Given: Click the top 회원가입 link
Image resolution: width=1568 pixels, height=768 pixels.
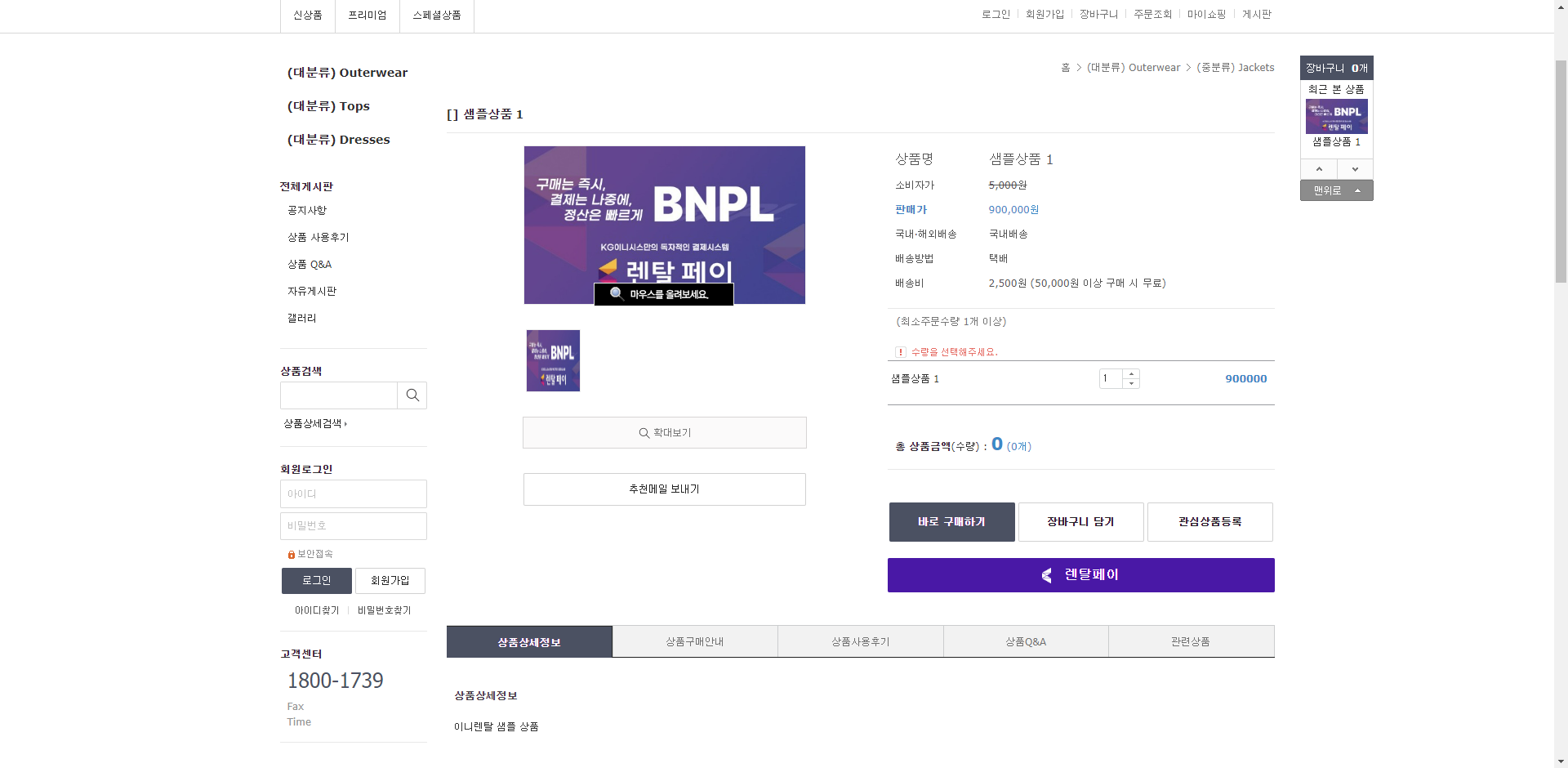Looking at the screenshot, I should click(x=1045, y=15).
